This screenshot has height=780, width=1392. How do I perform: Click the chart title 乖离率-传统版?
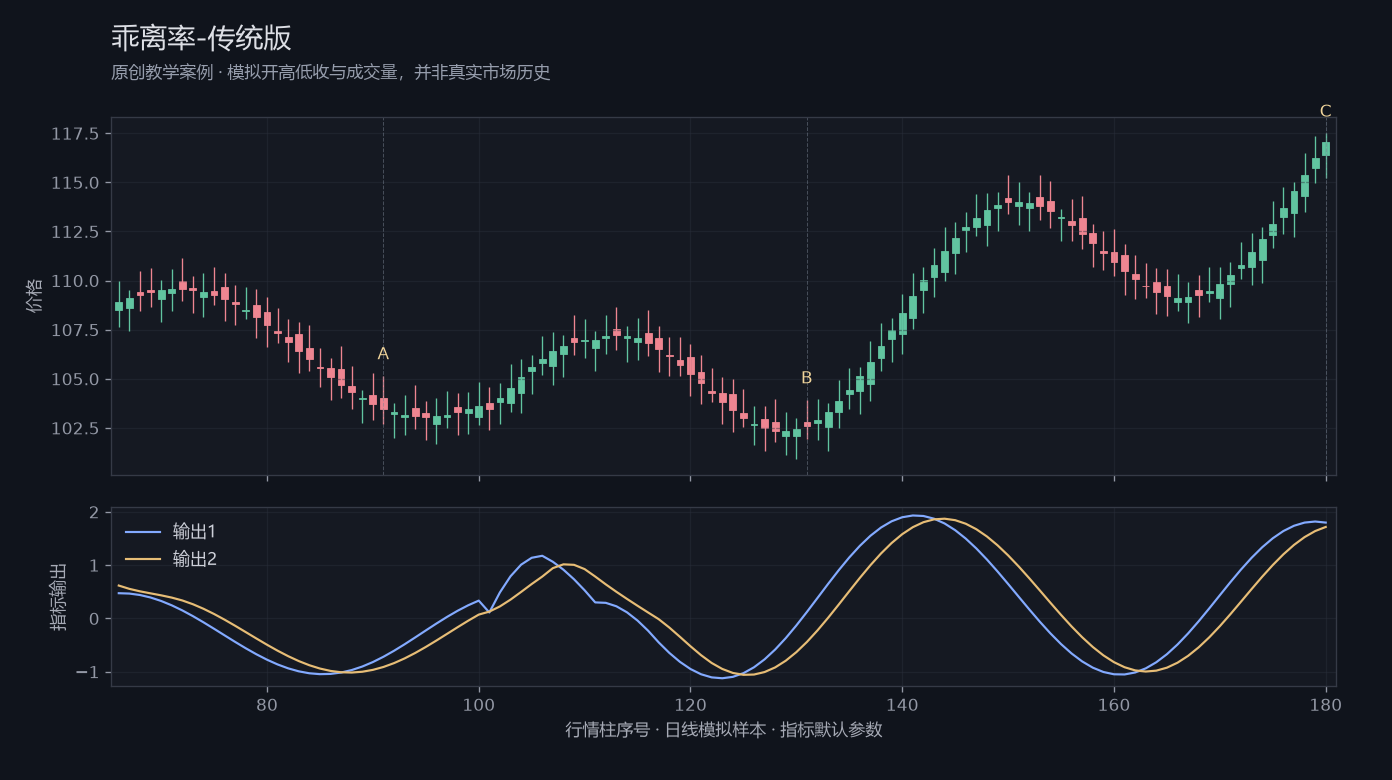pyautogui.click(x=201, y=38)
